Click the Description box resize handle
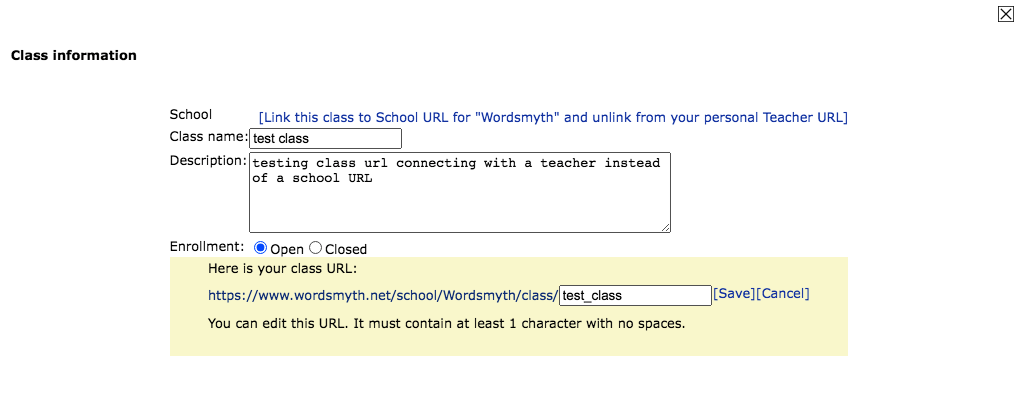 pyautogui.click(x=665, y=227)
